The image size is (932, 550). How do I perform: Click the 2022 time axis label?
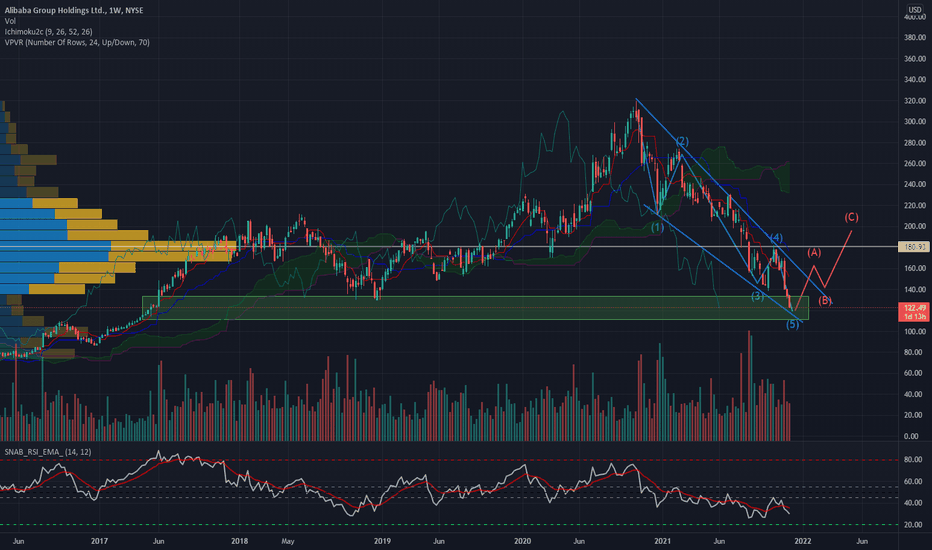click(802, 541)
